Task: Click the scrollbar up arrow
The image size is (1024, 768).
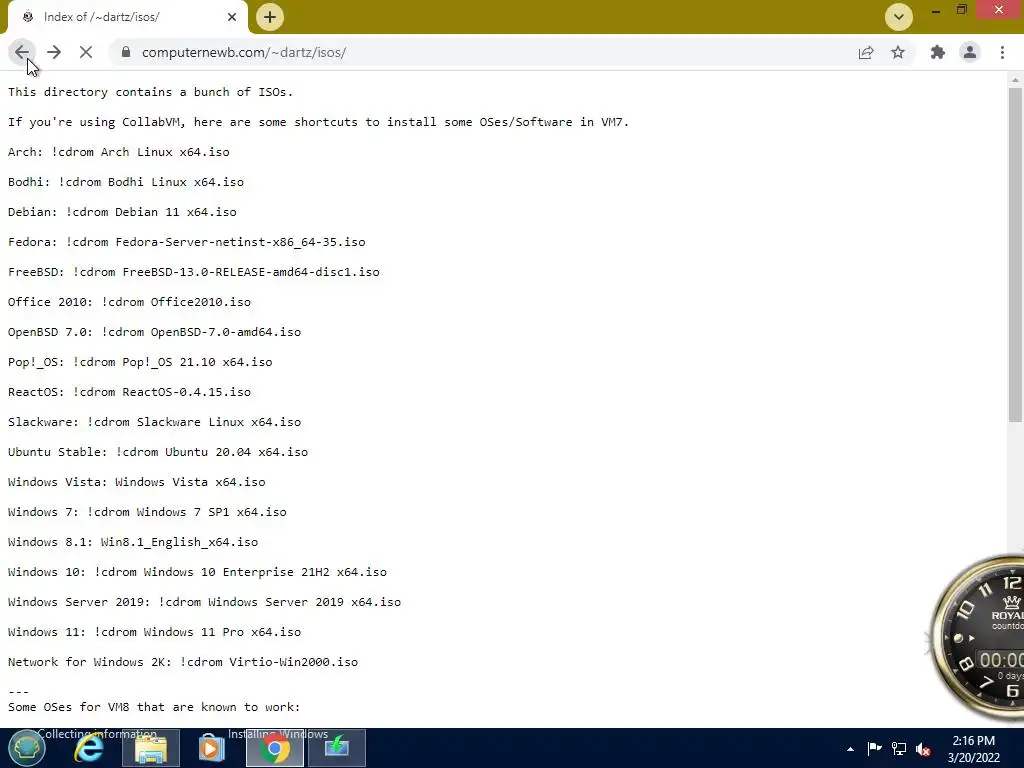Action: coord(1015,80)
